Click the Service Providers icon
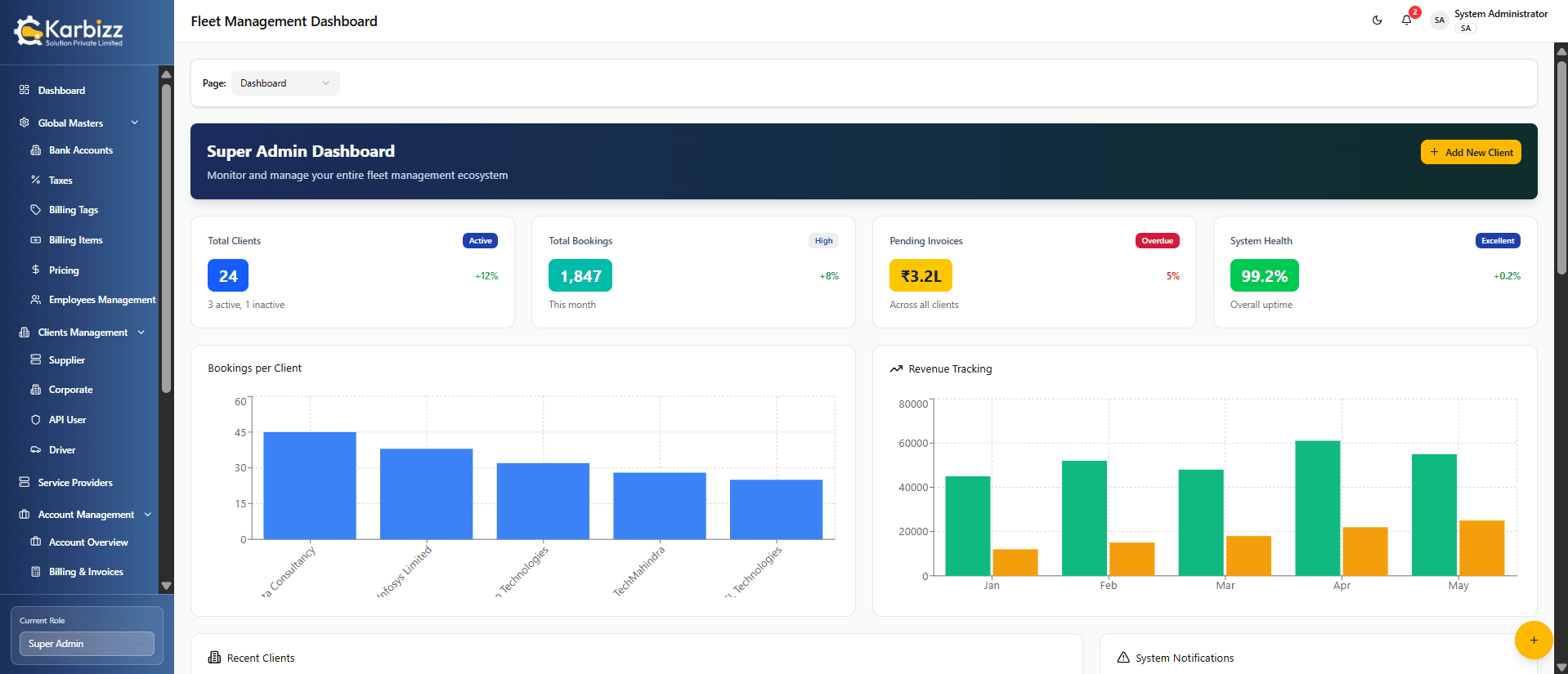 coord(25,482)
